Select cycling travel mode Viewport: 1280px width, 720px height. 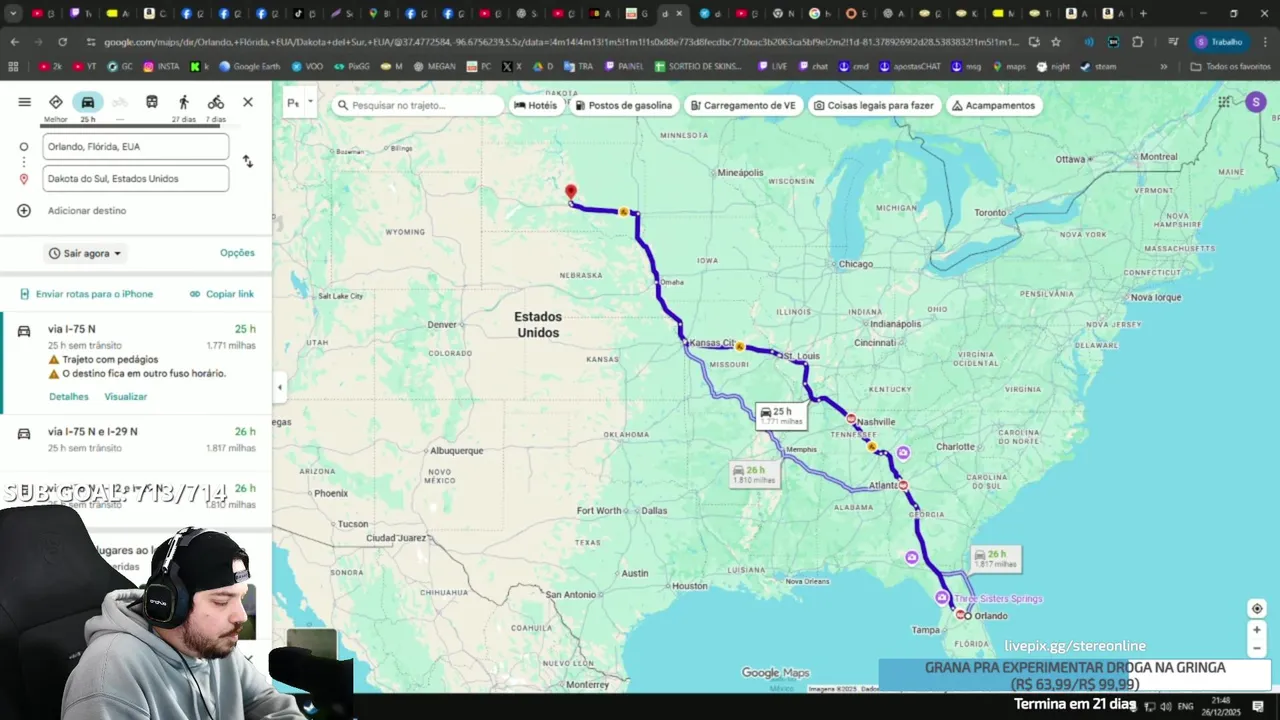(216, 102)
